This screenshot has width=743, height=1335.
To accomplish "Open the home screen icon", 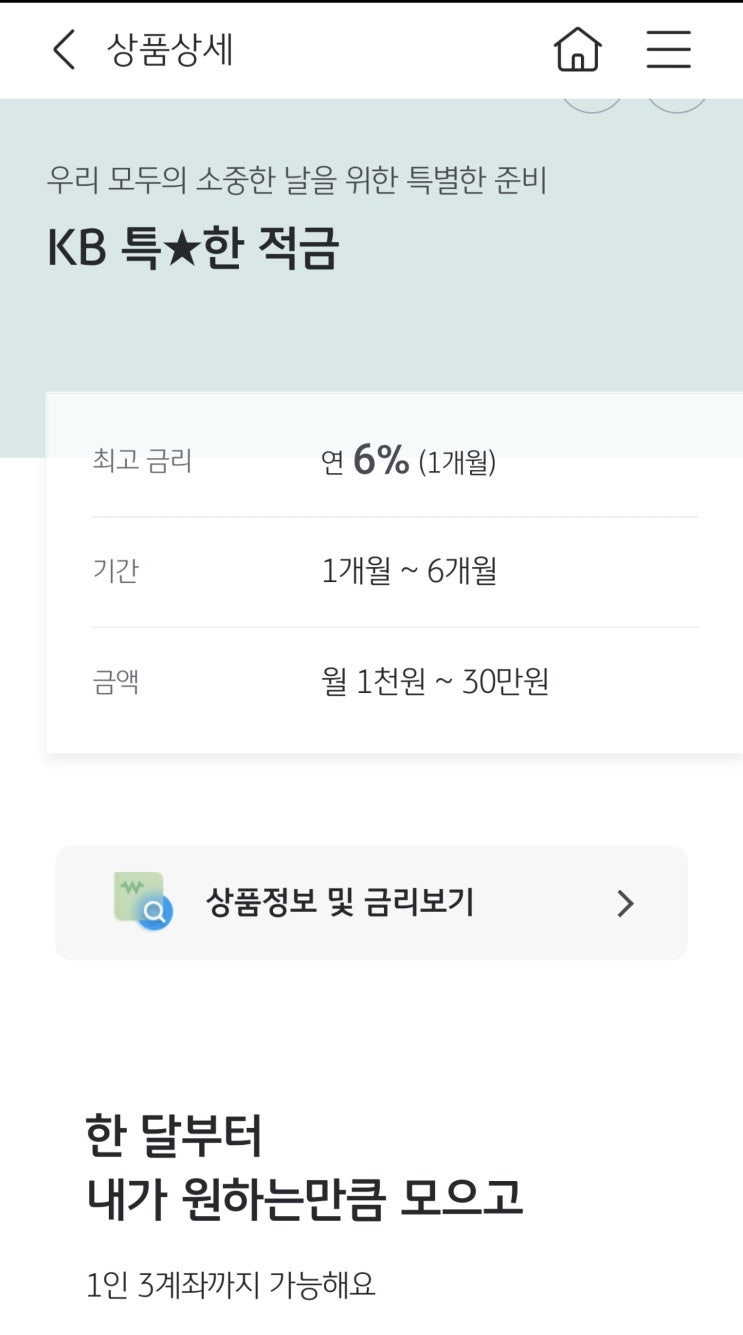I will click(578, 49).
